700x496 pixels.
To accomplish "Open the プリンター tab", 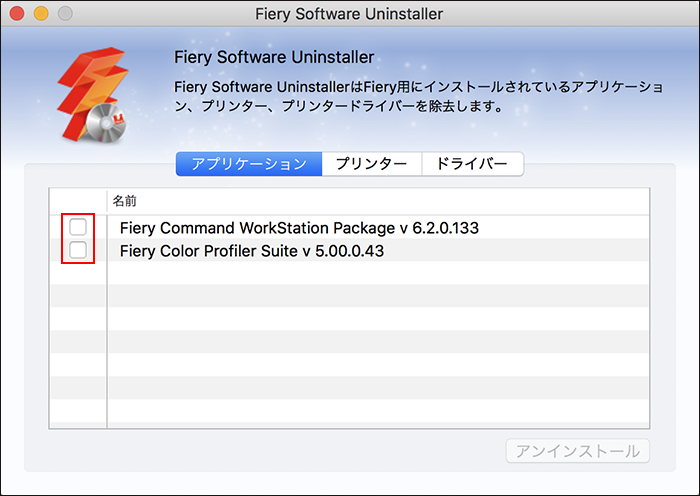I will (371, 164).
